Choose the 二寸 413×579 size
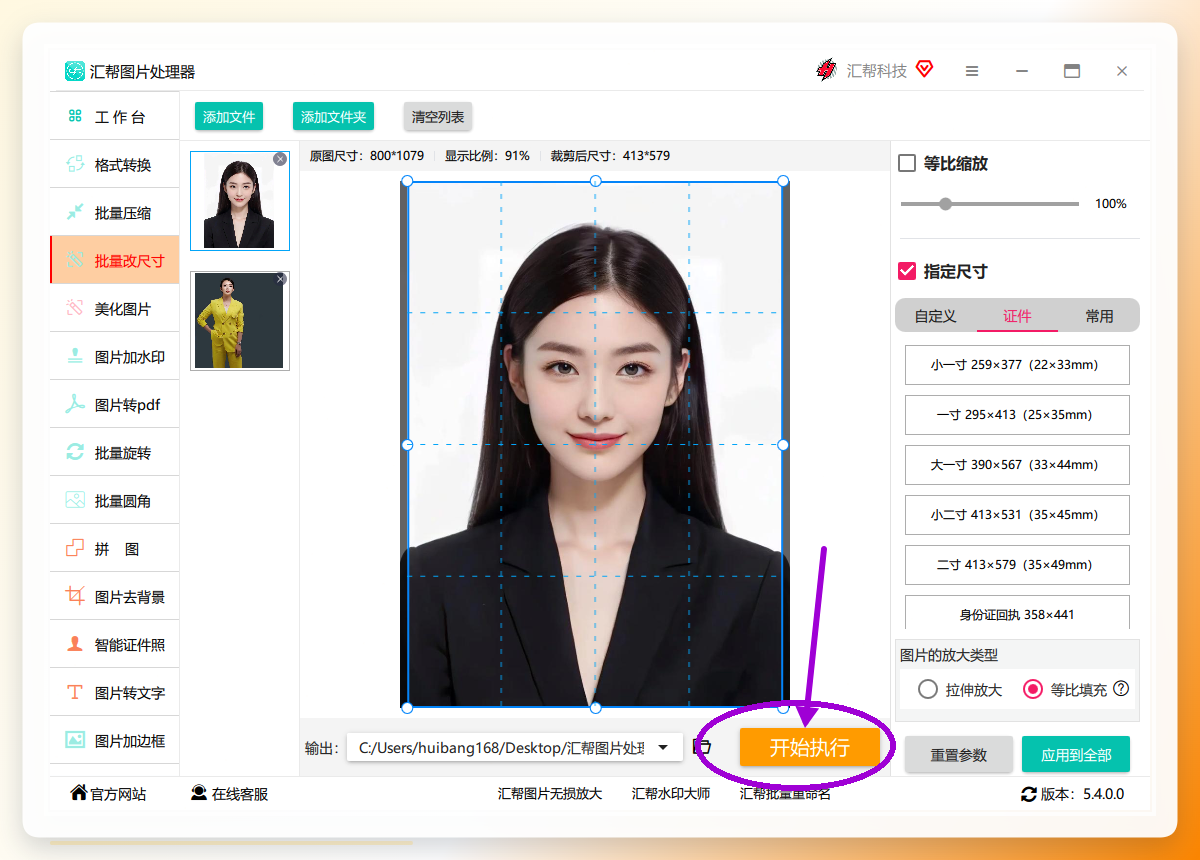Screen dimensions: 1200x860 (x=1017, y=565)
